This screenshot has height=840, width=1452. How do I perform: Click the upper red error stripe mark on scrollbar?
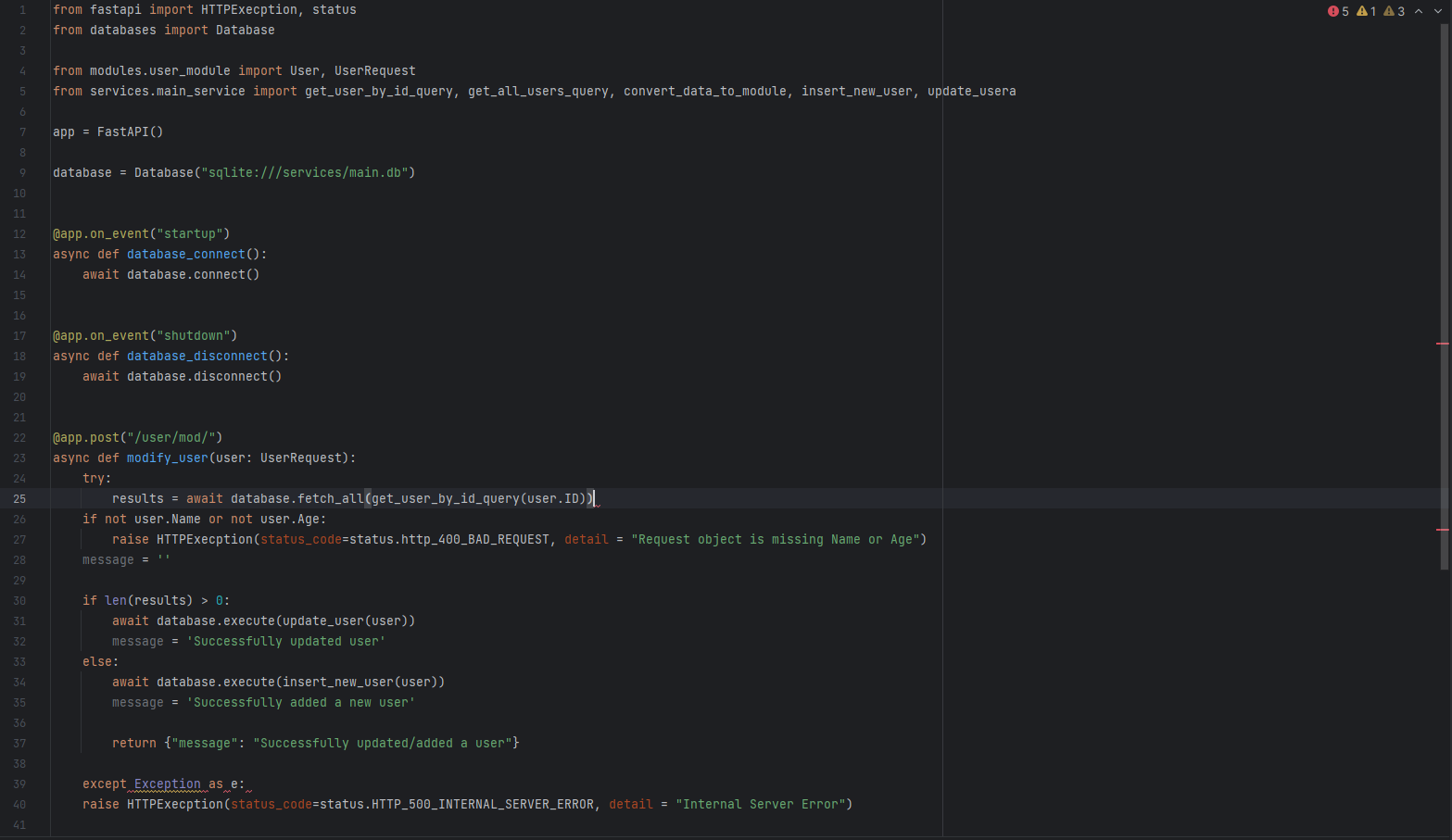pos(1442,344)
